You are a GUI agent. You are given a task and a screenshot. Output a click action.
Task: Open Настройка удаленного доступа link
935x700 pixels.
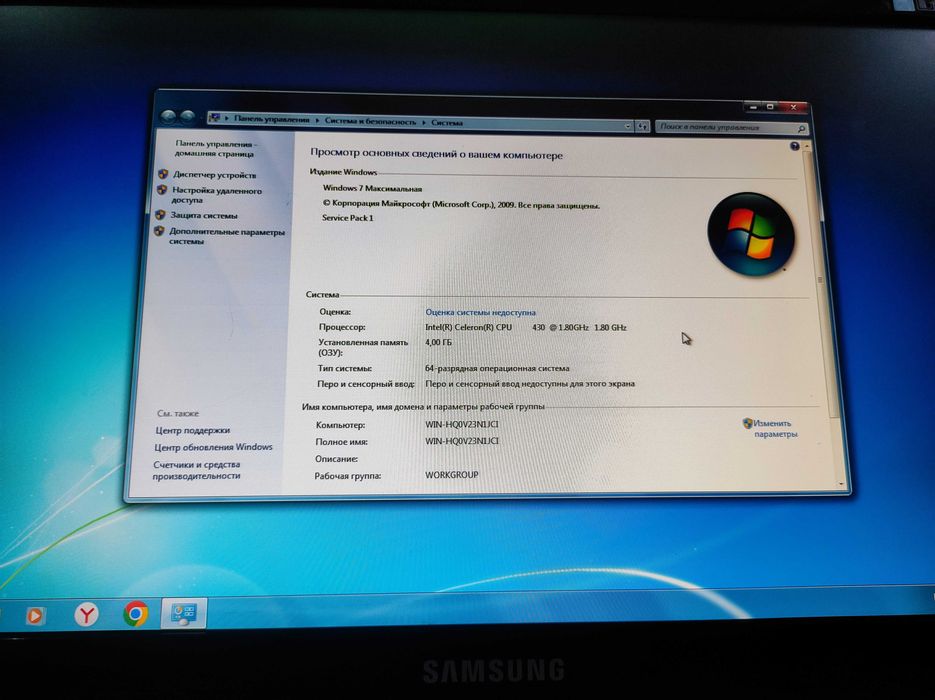[x=216, y=195]
